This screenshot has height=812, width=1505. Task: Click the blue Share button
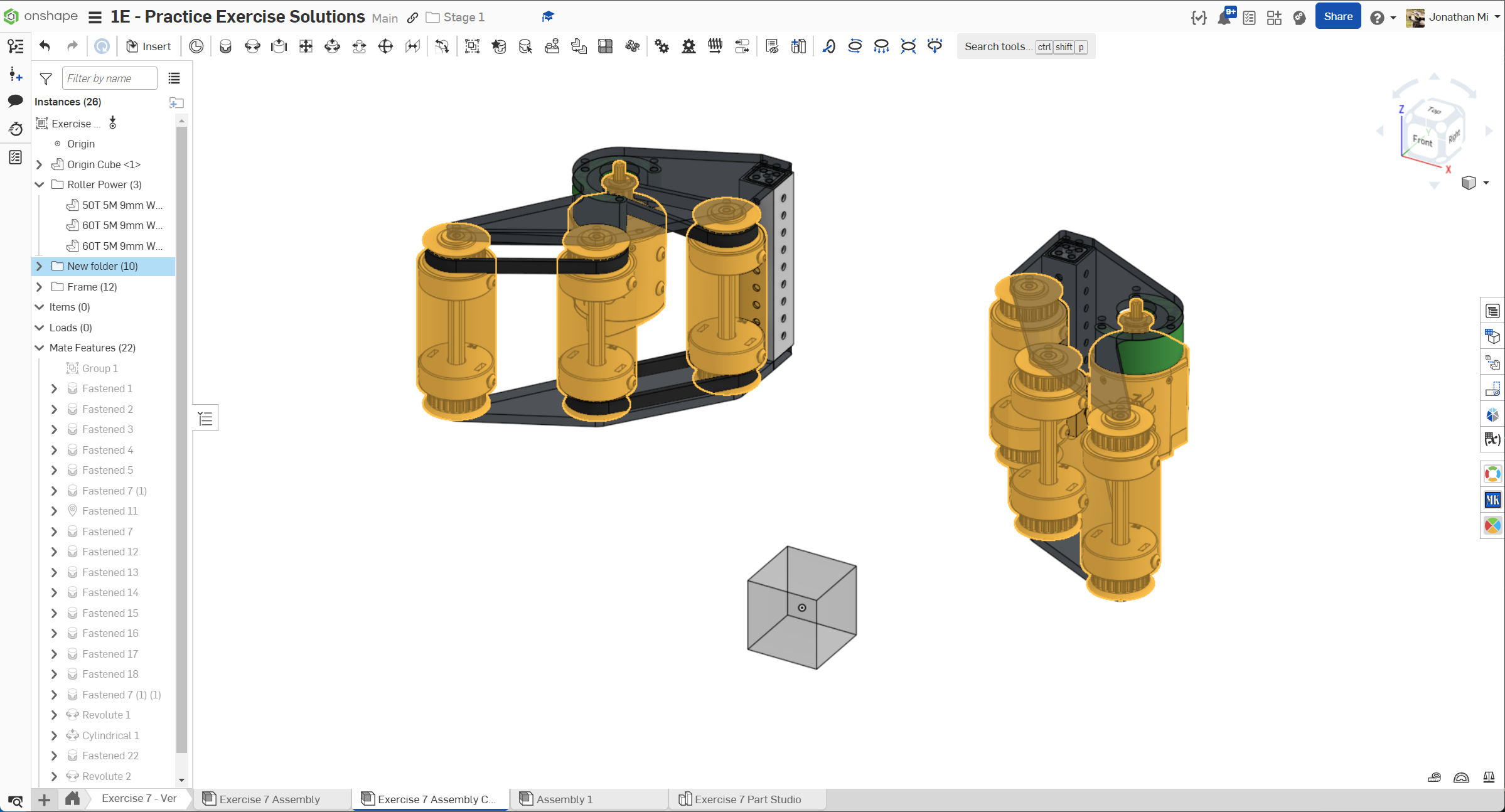[x=1337, y=17]
